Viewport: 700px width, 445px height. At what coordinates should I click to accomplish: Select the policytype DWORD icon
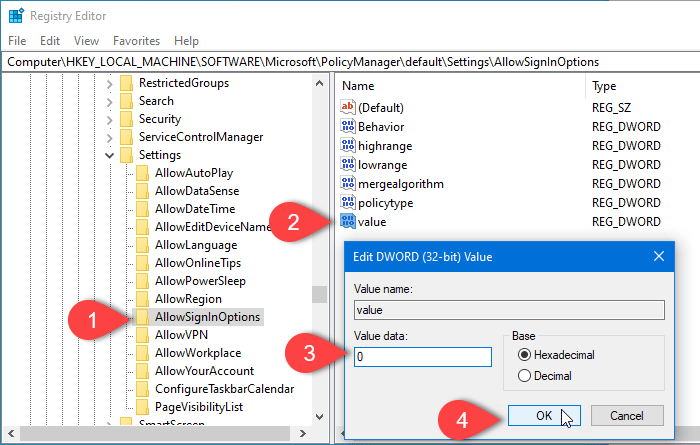click(x=348, y=203)
